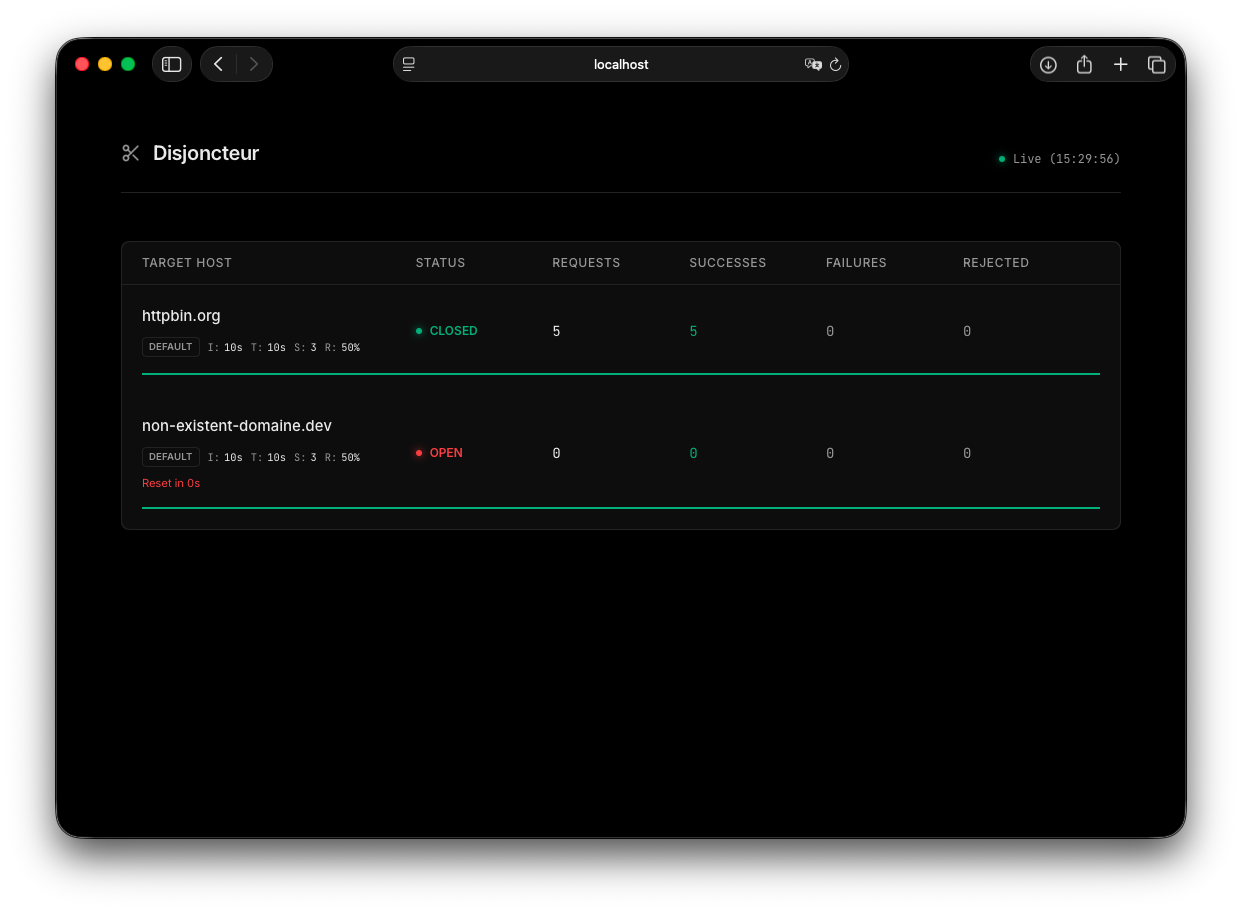
Task: Open the translate page icon
Action: 813,64
